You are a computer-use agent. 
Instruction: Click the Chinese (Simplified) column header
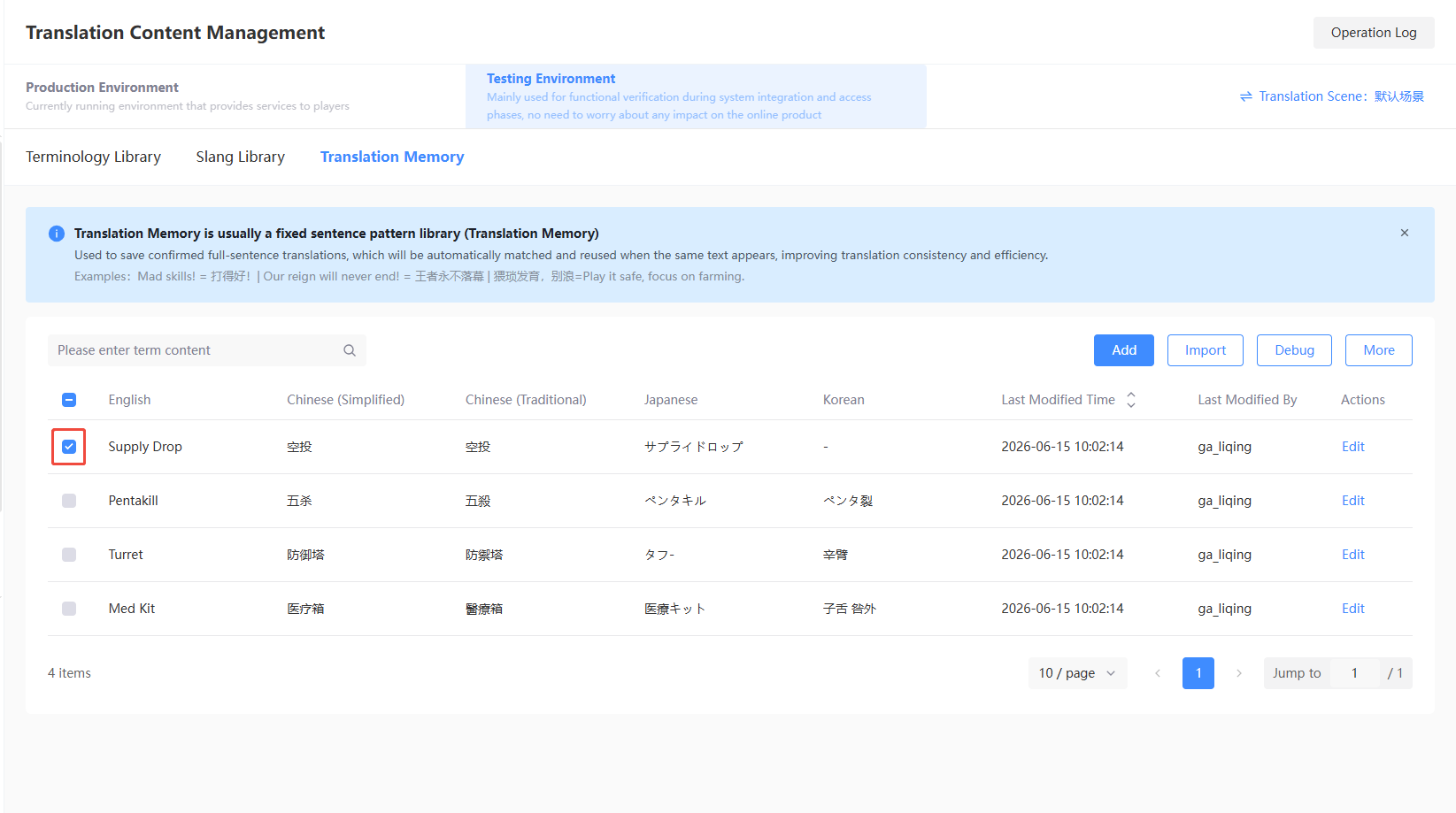tap(346, 400)
